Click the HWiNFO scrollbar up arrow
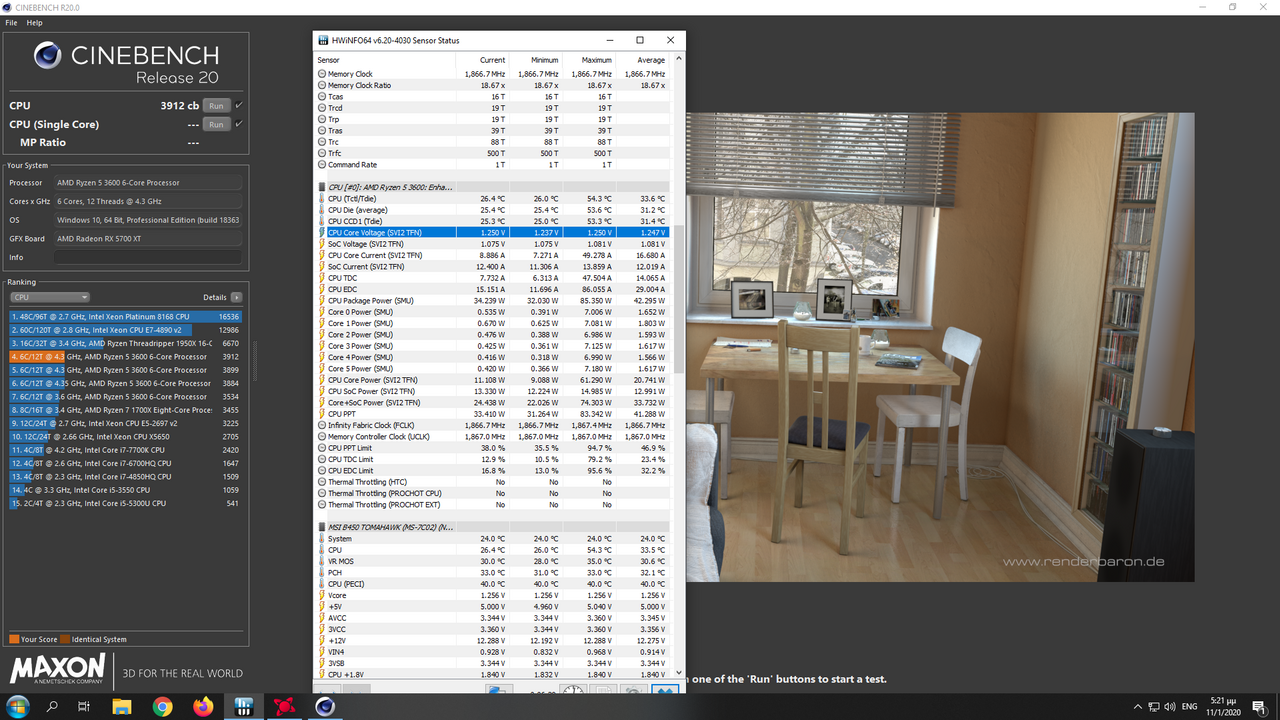The image size is (1280, 720). point(680,61)
